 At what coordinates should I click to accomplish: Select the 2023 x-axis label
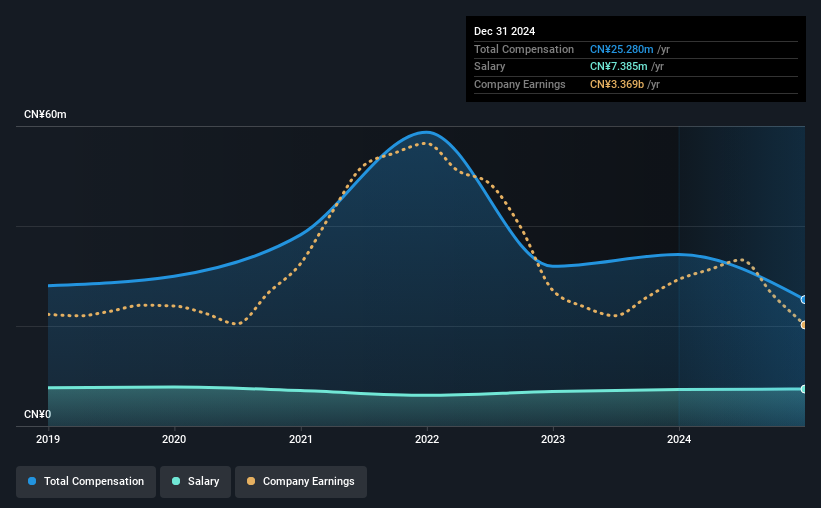point(553,439)
